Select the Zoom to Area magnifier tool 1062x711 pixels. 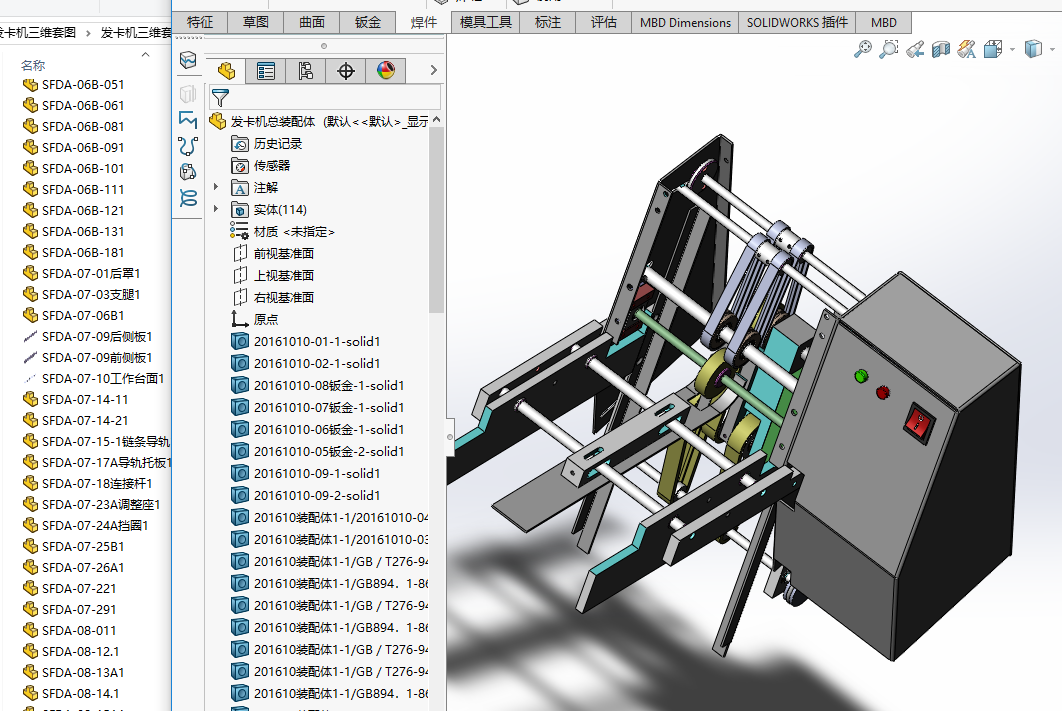[888, 48]
